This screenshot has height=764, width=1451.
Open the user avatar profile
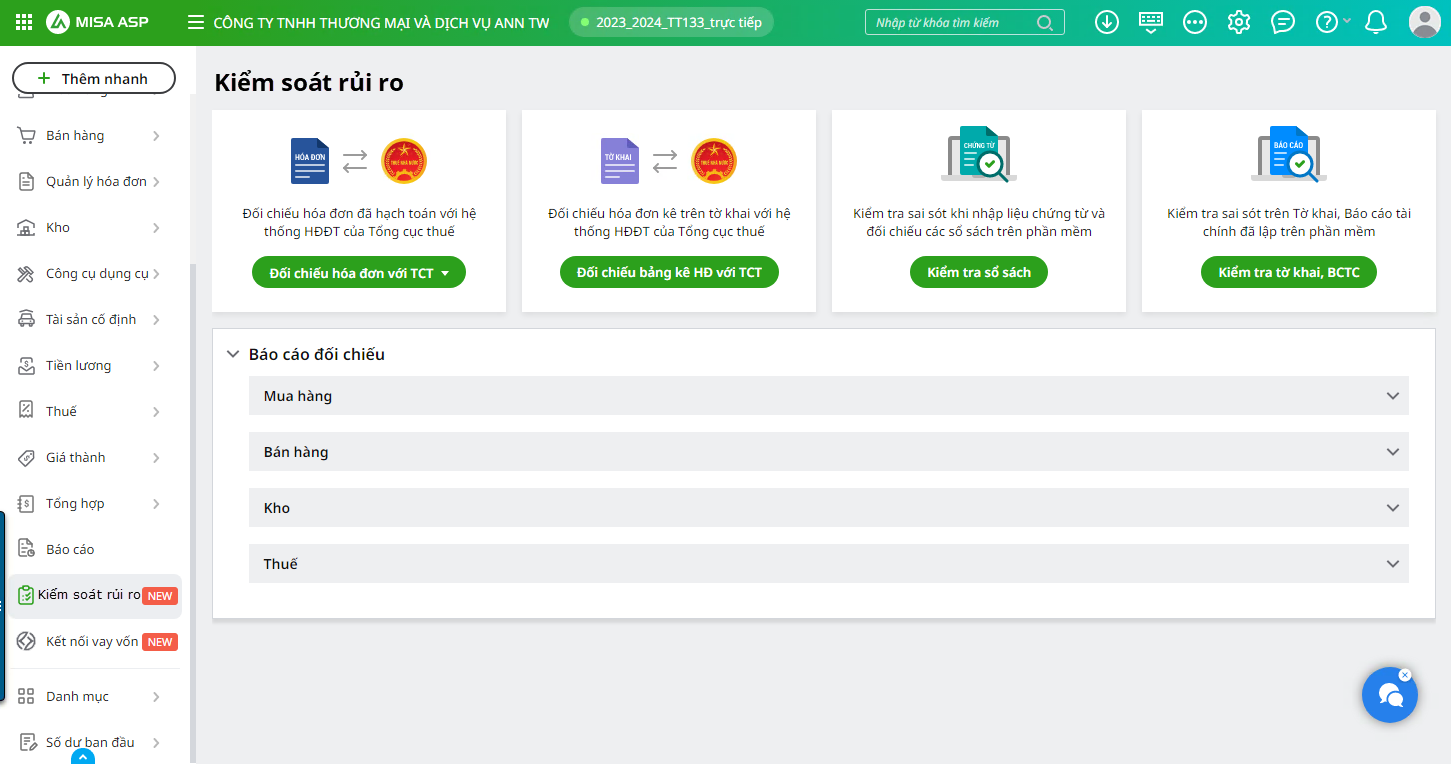[x=1424, y=22]
